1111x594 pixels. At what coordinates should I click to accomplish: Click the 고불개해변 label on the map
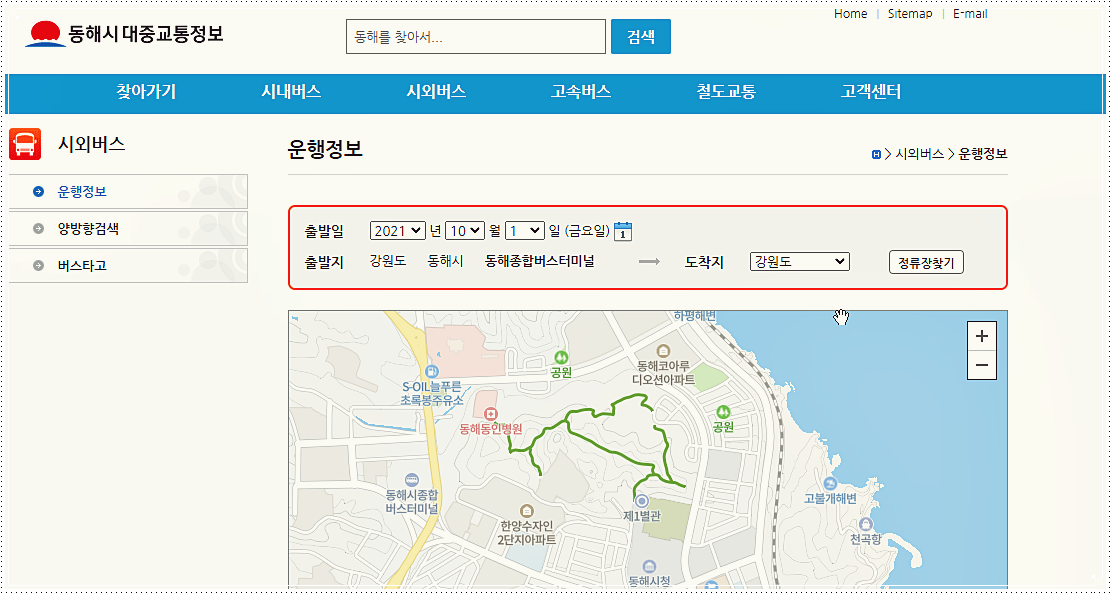tap(830, 499)
